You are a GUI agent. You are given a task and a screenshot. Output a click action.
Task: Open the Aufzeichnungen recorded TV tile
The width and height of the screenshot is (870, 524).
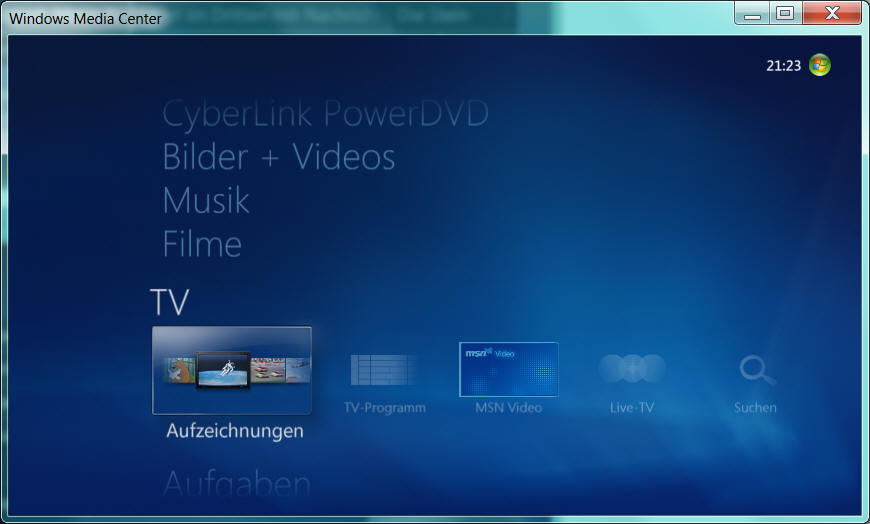pyautogui.click(x=232, y=370)
